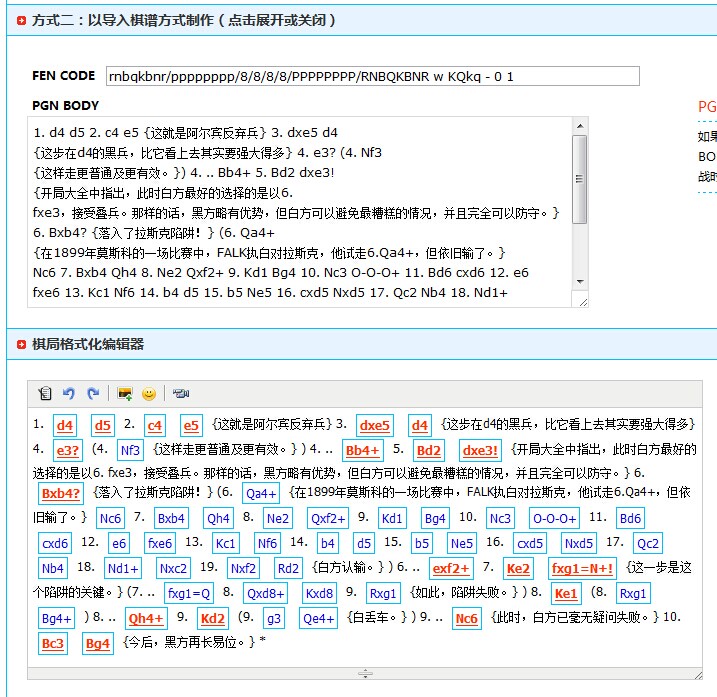The height and width of the screenshot is (697, 717).
Task: Select the Bg4+ move button
Action: 57,618
